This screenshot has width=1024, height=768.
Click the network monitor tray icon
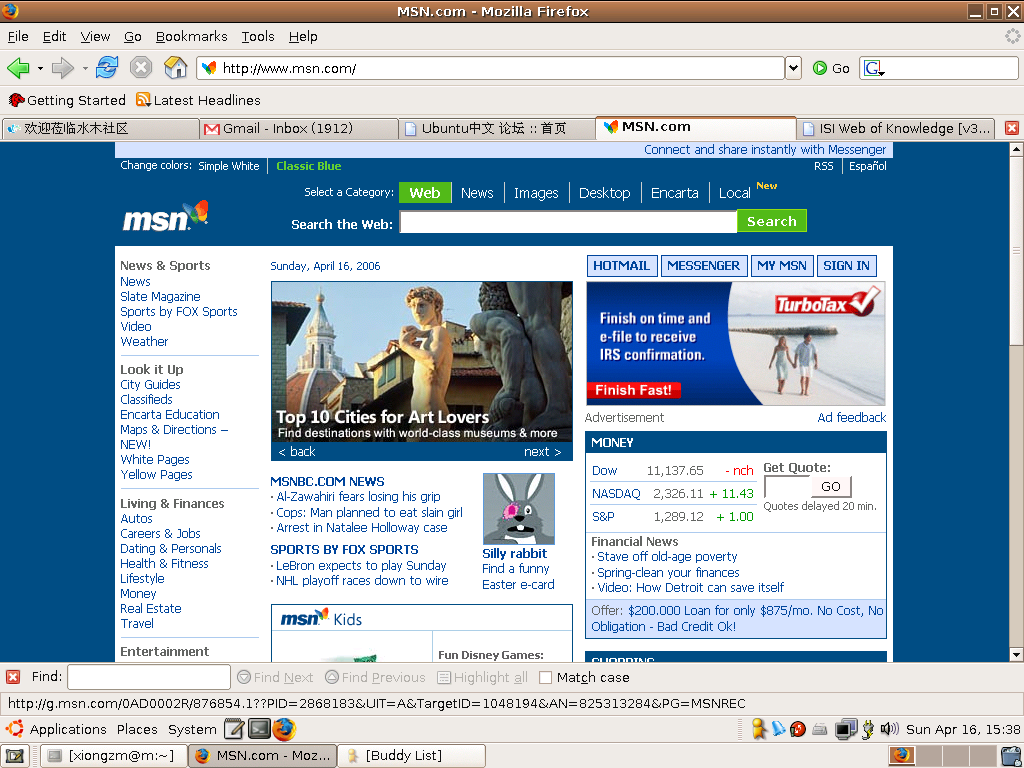[847, 729]
